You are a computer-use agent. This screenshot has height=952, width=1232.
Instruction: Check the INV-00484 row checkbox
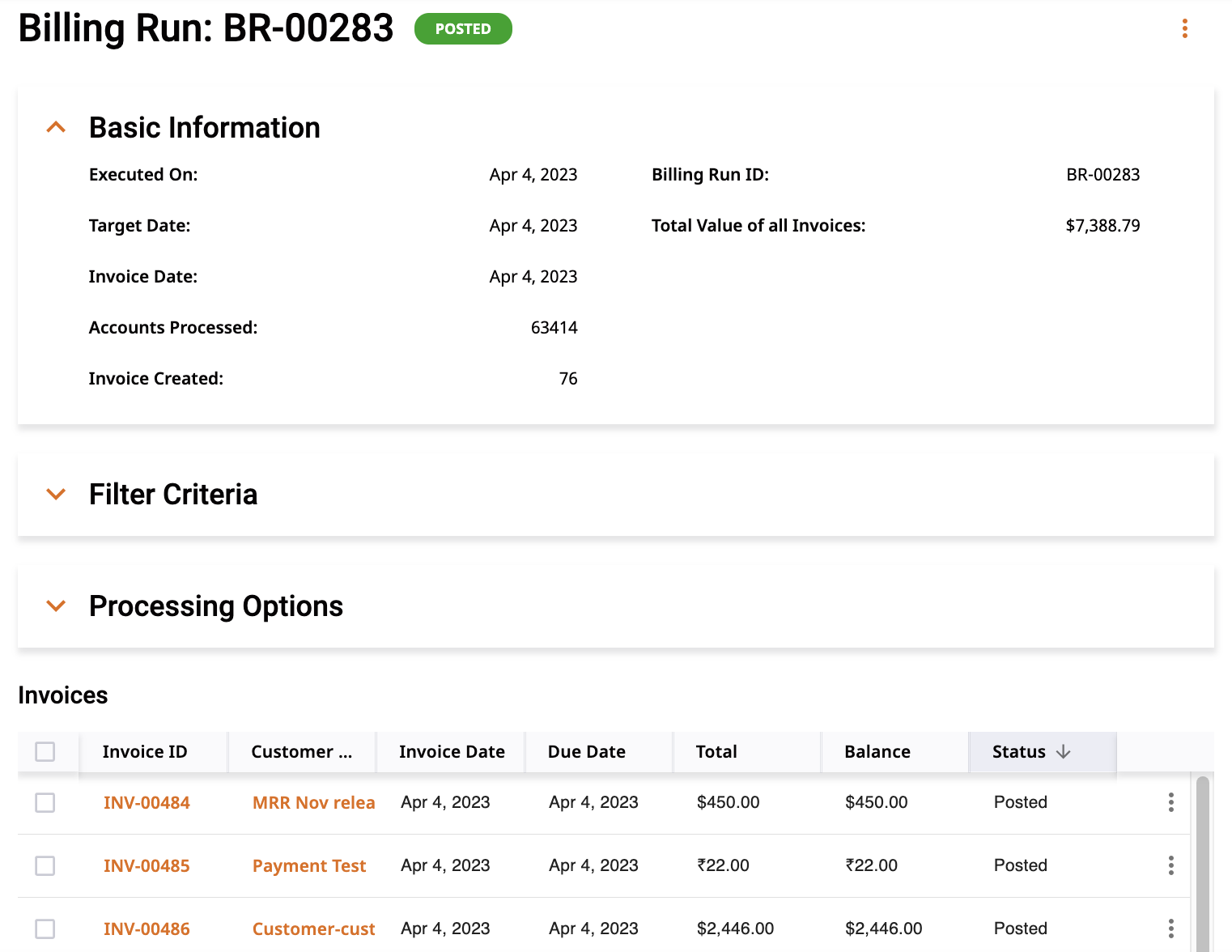(45, 802)
